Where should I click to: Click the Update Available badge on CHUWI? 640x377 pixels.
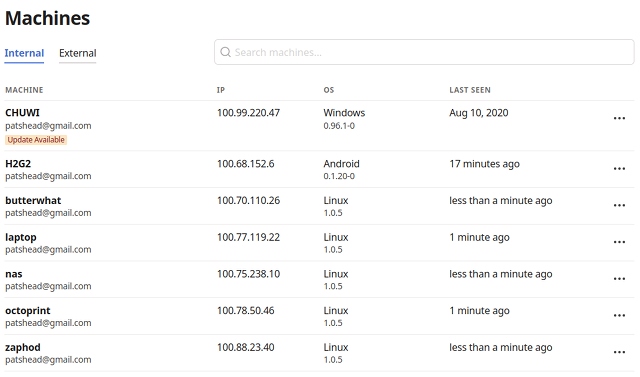point(36,140)
